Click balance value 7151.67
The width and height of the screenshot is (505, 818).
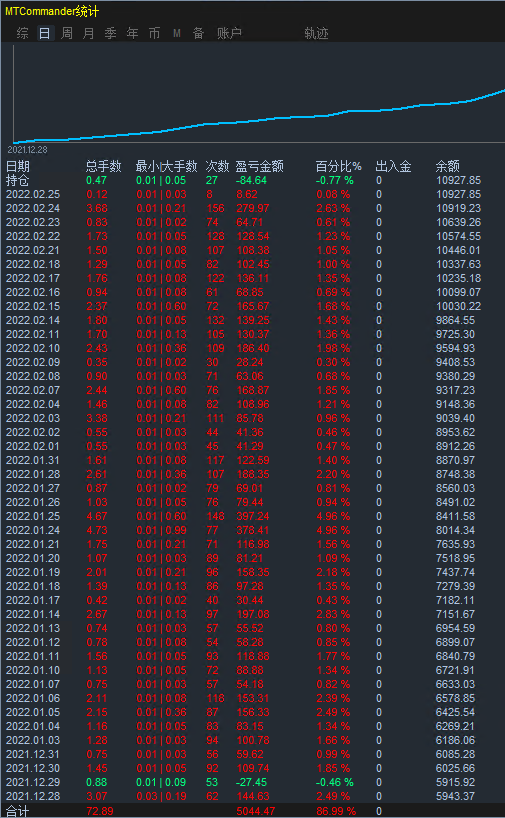(455, 614)
